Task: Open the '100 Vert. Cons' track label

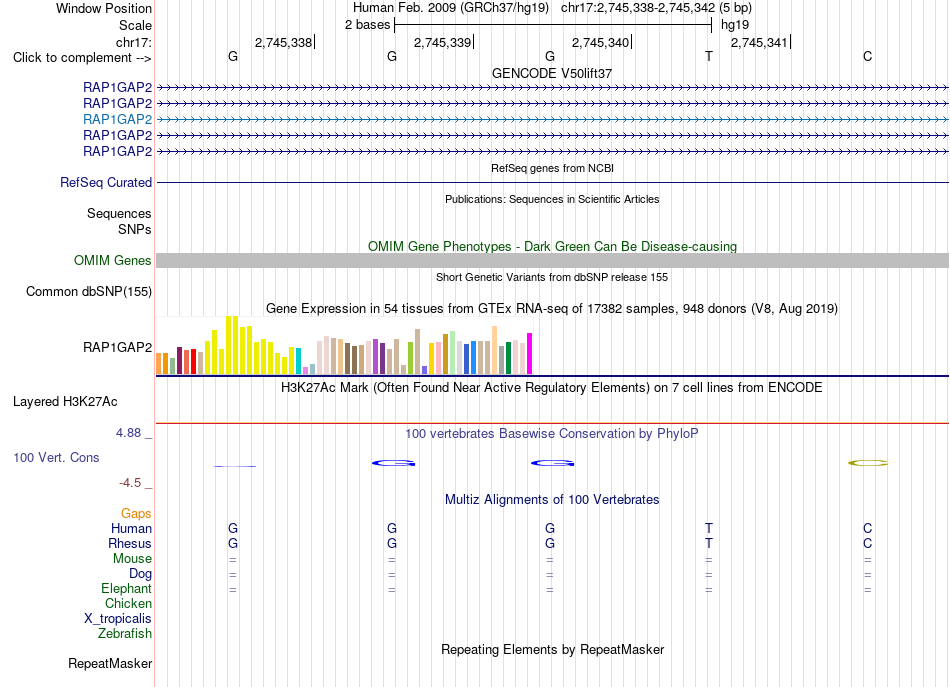Action: click(56, 457)
